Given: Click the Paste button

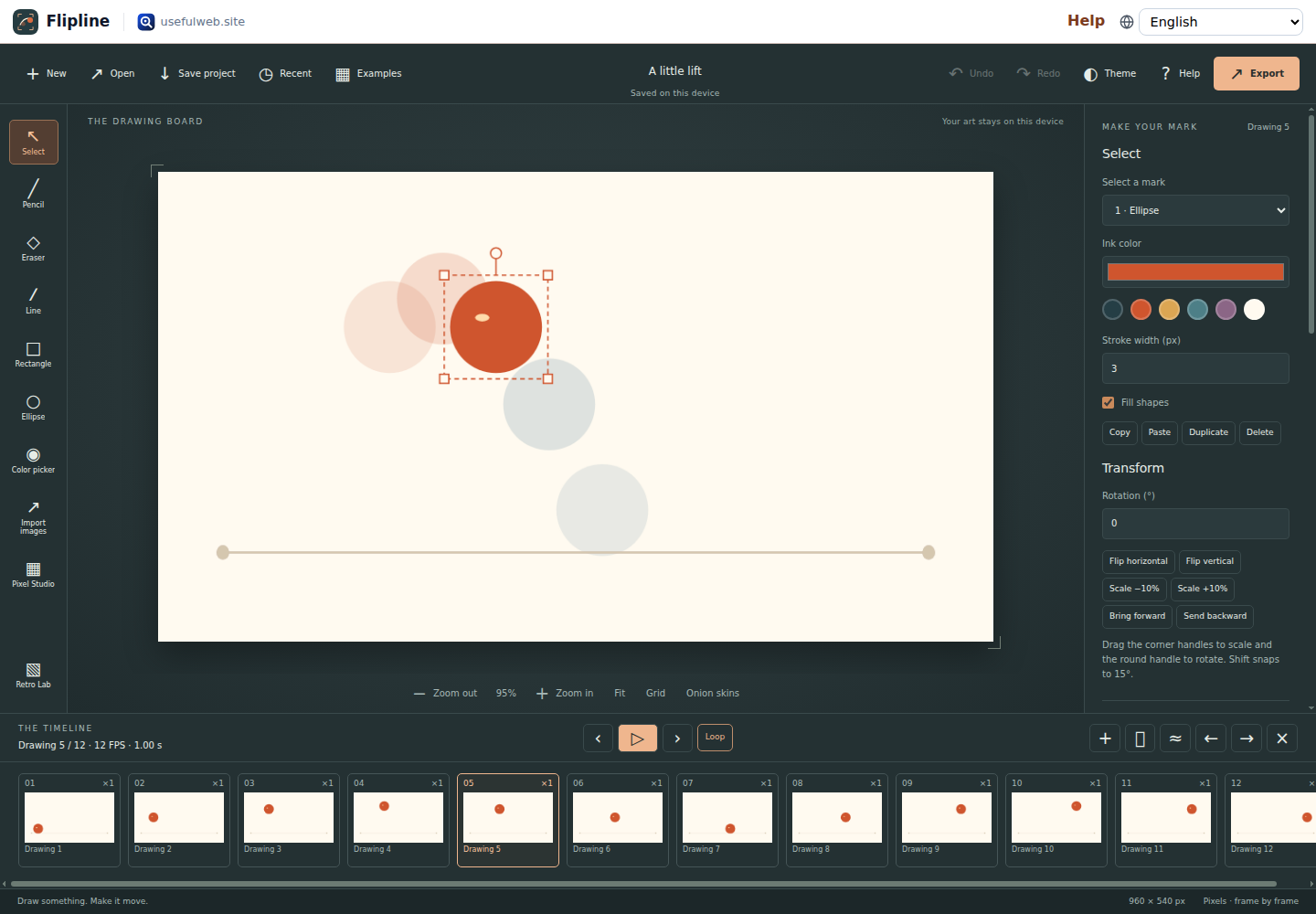Looking at the screenshot, I should pos(1160,432).
